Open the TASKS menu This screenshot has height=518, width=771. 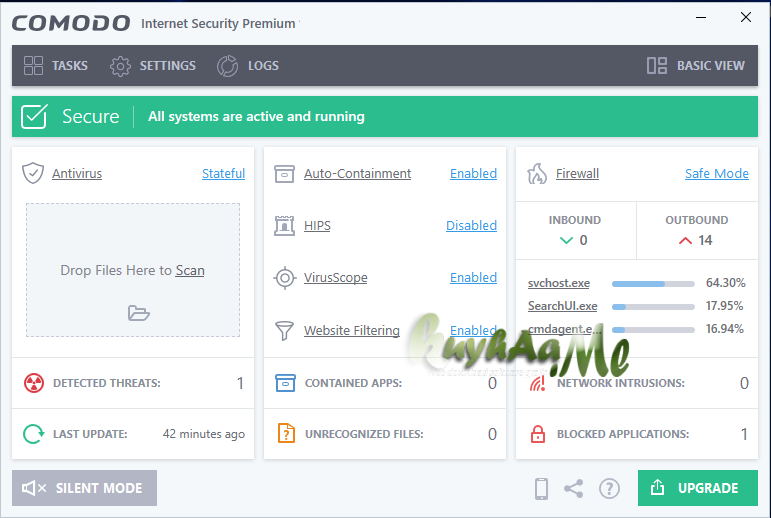click(56, 65)
